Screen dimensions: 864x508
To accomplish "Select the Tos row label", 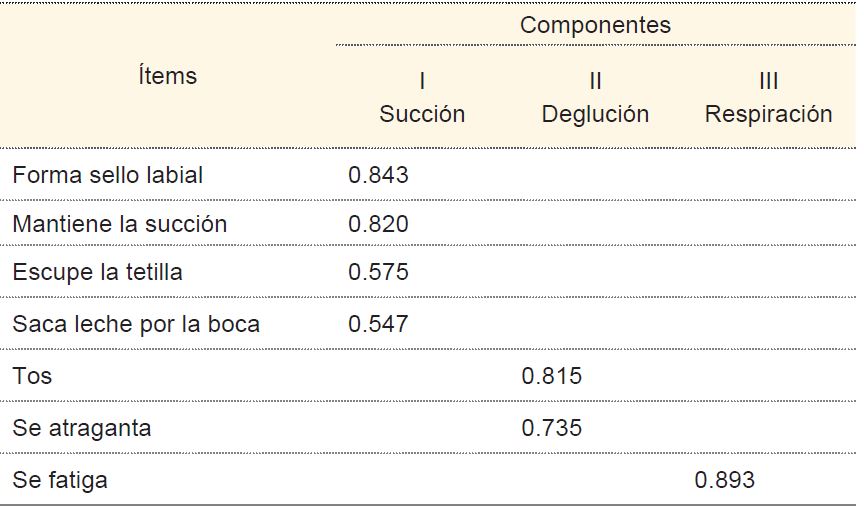I will tap(32, 376).
